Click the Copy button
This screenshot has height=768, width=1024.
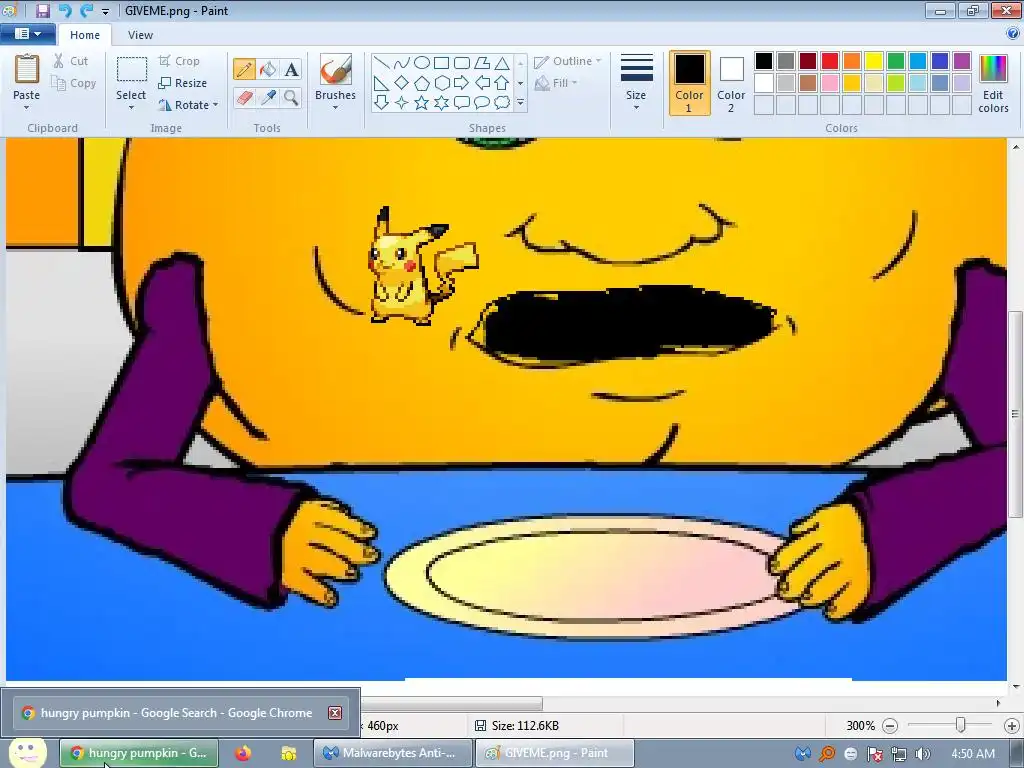[74, 83]
